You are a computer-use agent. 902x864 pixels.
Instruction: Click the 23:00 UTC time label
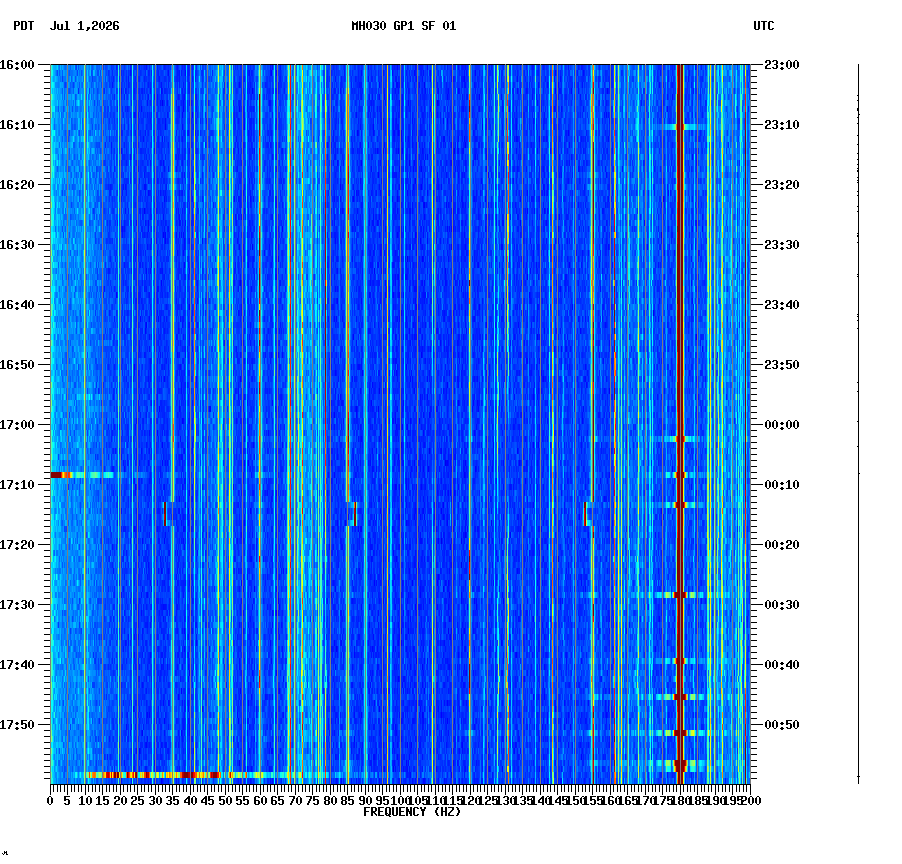[x=782, y=65]
